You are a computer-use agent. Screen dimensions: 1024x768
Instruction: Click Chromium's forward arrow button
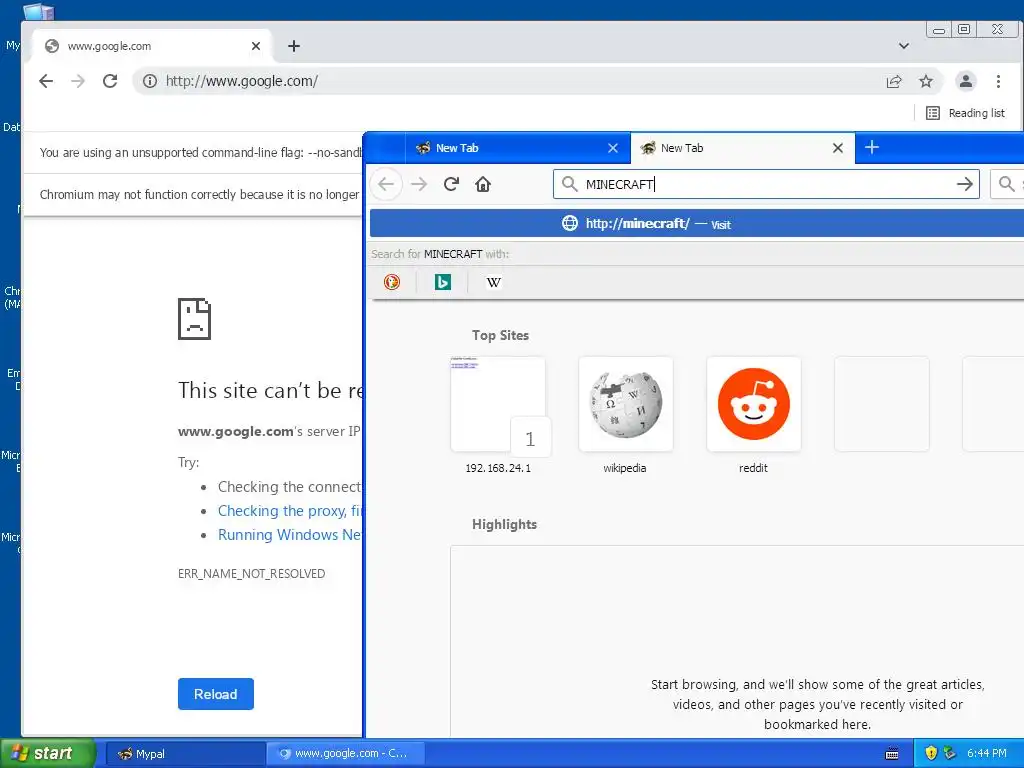[78, 81]
